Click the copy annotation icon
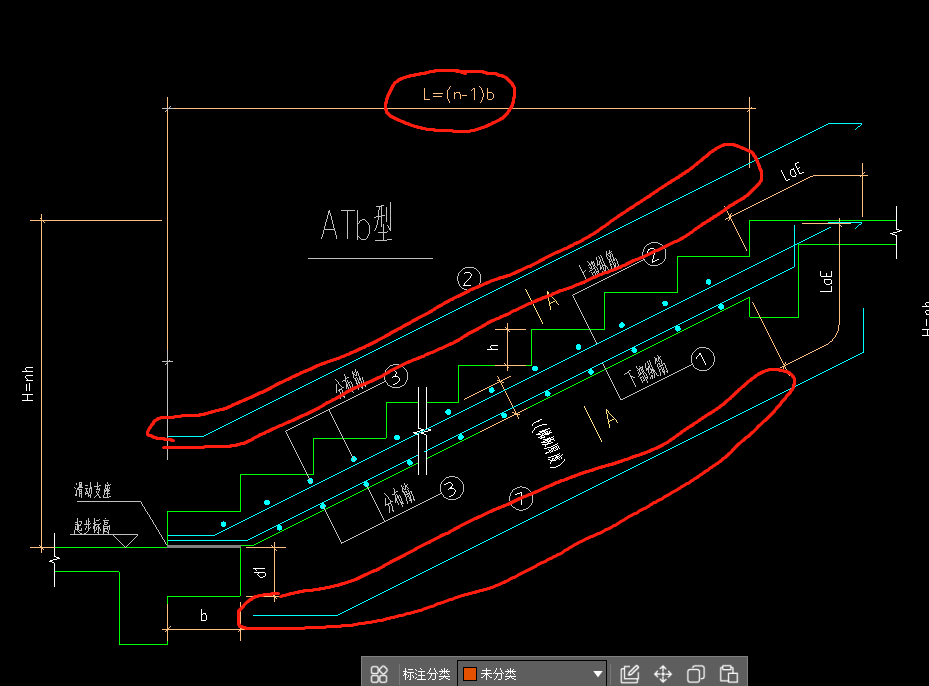 [x=696, y=674]
